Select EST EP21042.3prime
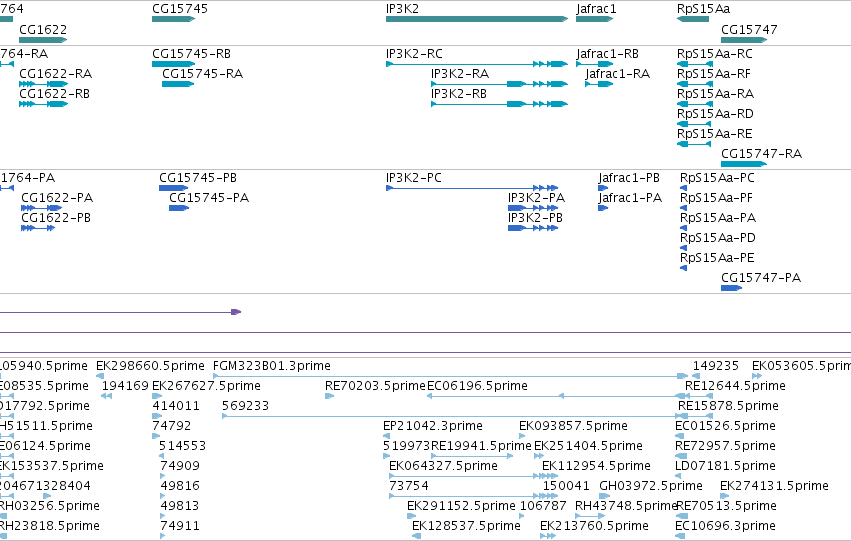The height and width of the screenshot is (541, 851). pyautogui.click(x=433, y=427)
